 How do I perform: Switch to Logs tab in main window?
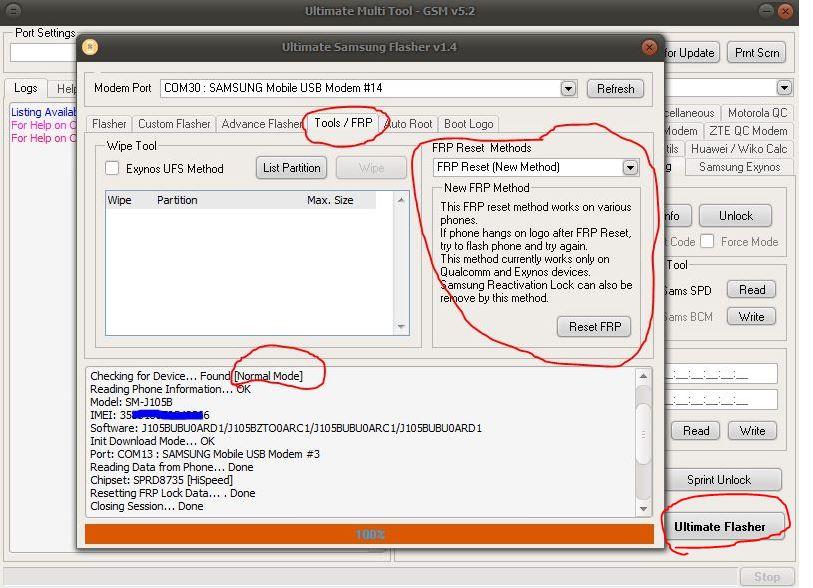click(x=26, y=88)
